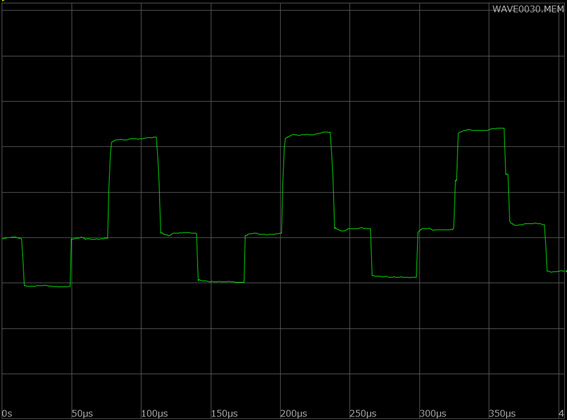Click the second high plateau of the green waveform
Image resolution: width=567 pixels, height=420 pixels.
[x=308, y=135]
